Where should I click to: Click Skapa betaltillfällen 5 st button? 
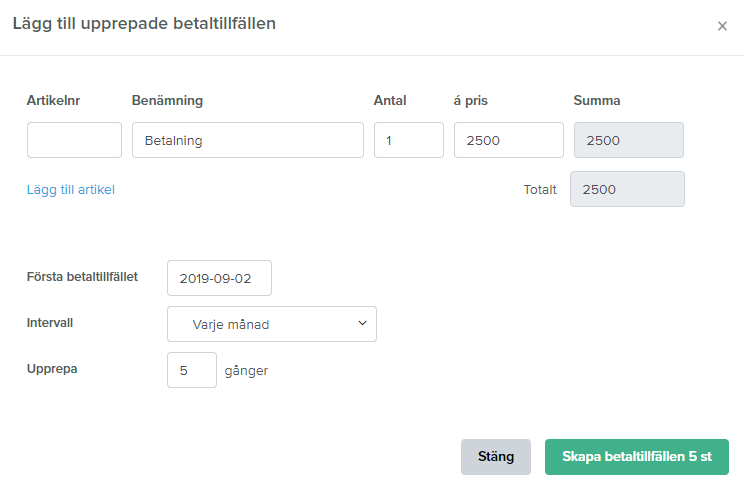637,457
